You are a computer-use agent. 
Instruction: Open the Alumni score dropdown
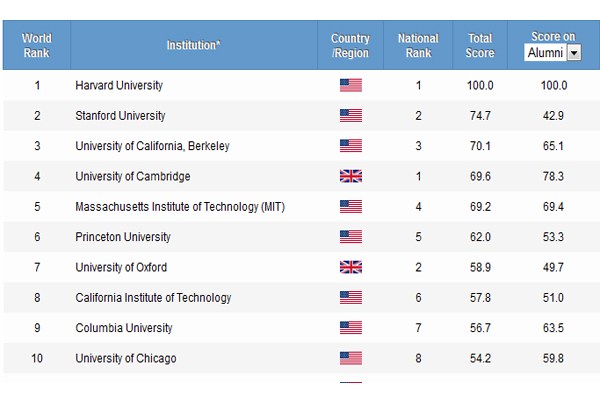pos(553,53)
